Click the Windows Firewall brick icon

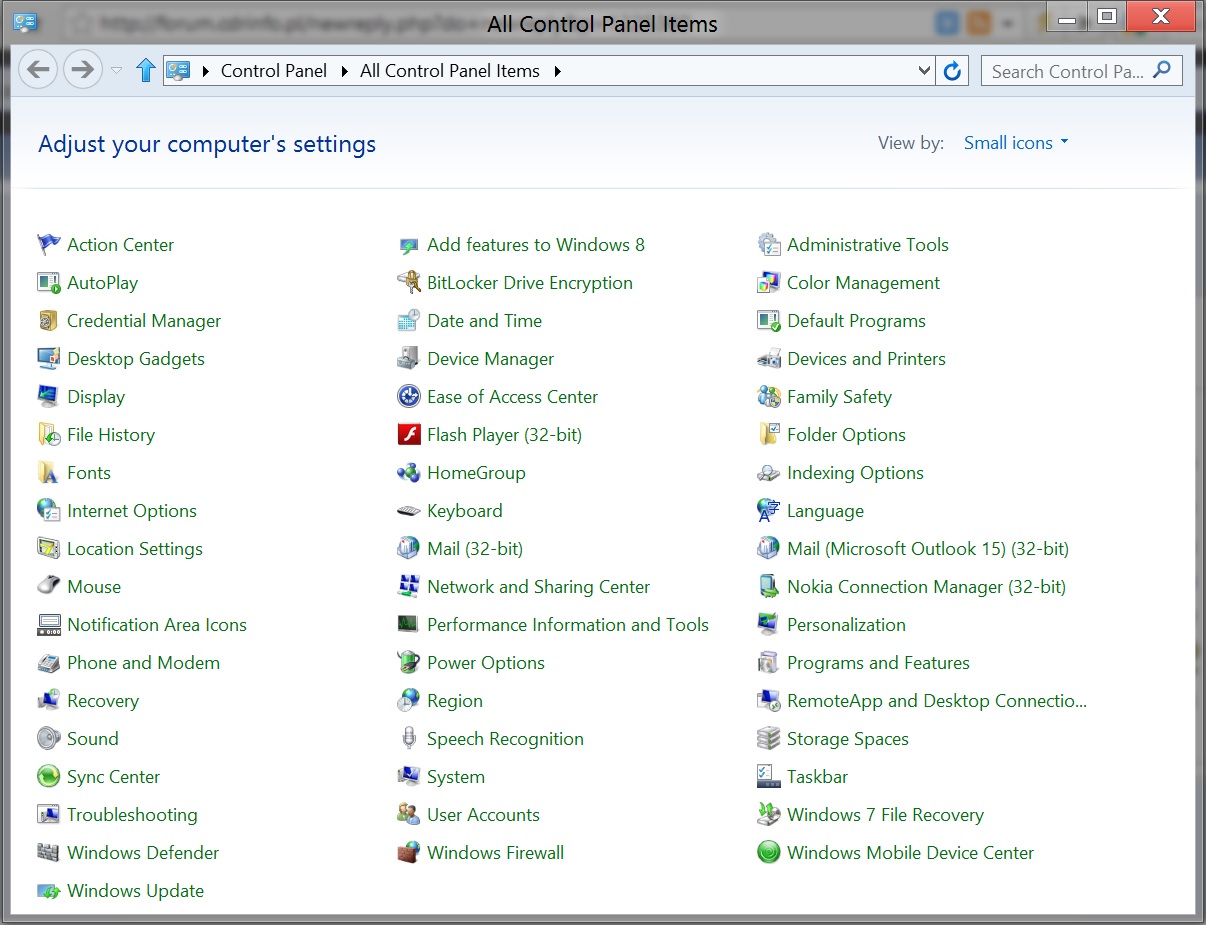408,852
